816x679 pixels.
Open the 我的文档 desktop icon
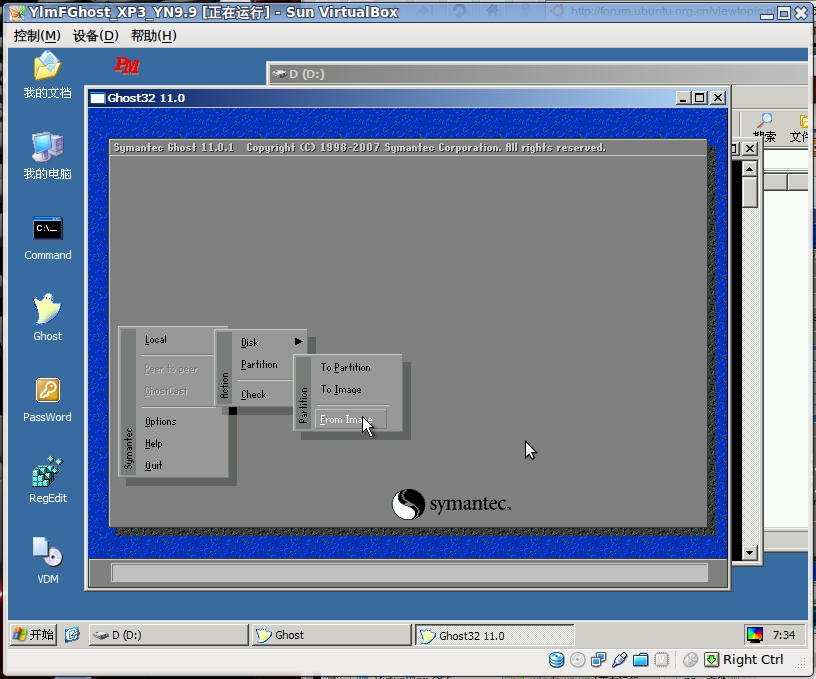(47, 74)
